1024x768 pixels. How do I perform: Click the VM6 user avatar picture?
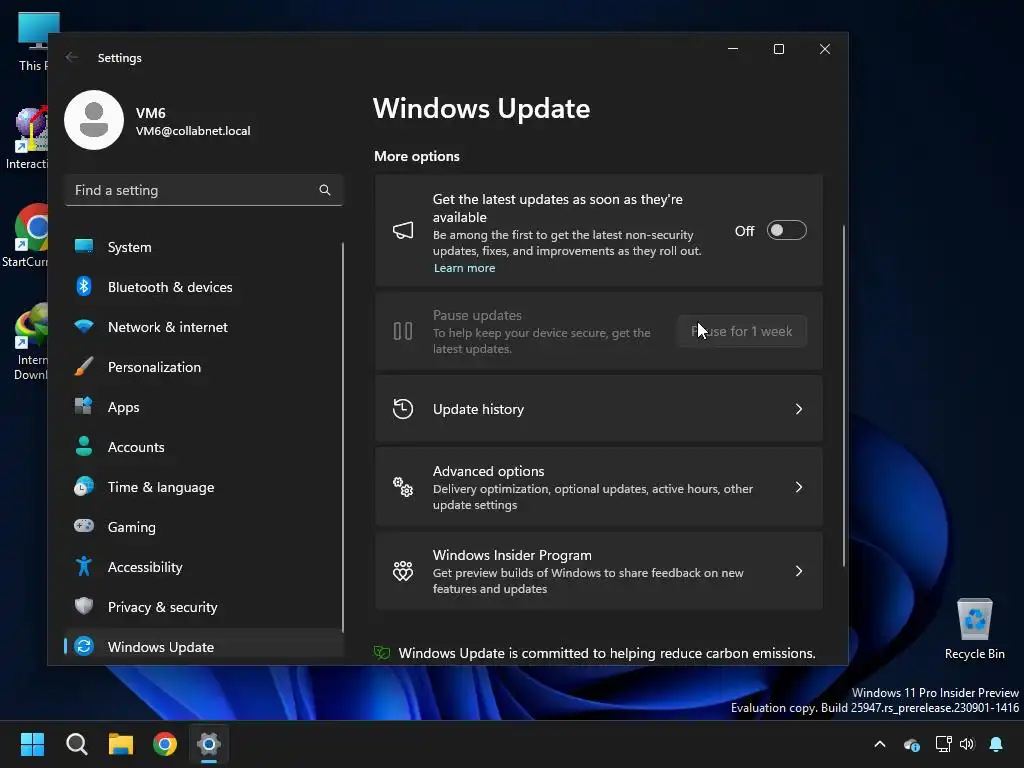pyautogui.click(x=94, y=120)
